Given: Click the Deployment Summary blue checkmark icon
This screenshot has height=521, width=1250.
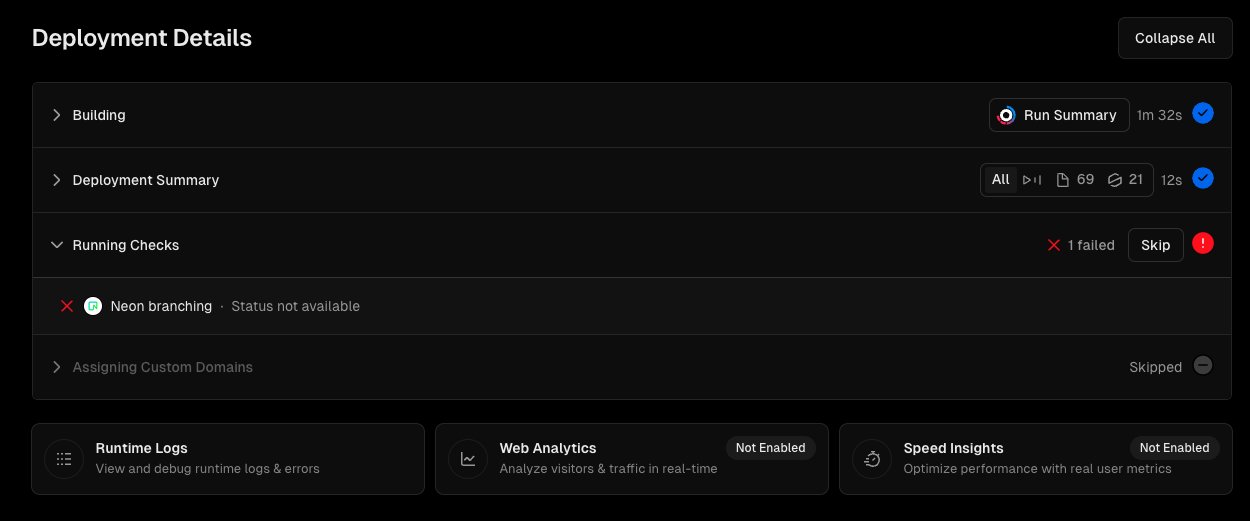Looking at the screenshot, I should pyautogui.click(x=1203, y=179).
